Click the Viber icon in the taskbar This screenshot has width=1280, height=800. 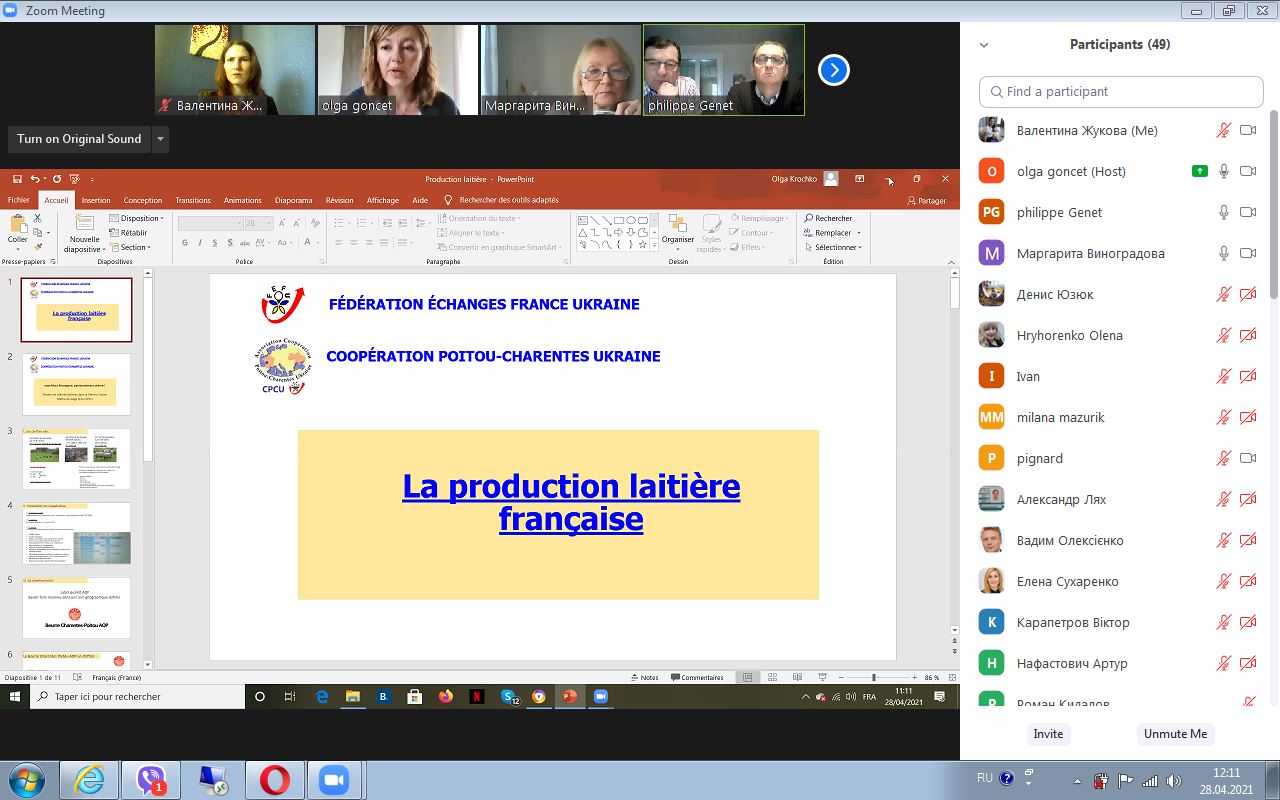tap(152, 779)
